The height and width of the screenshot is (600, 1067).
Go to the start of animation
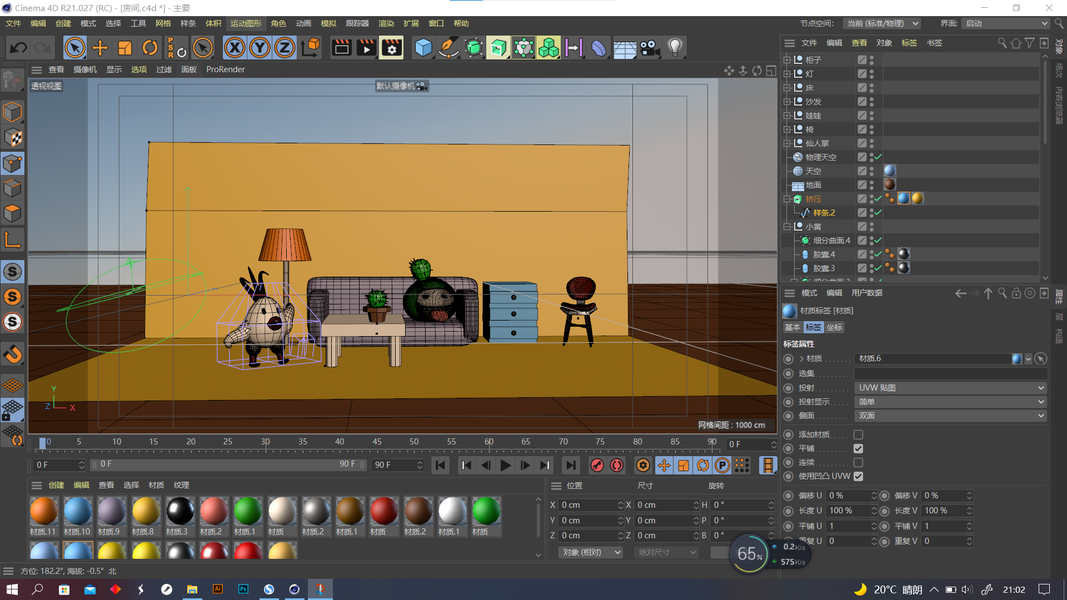[x=440, y=465]
